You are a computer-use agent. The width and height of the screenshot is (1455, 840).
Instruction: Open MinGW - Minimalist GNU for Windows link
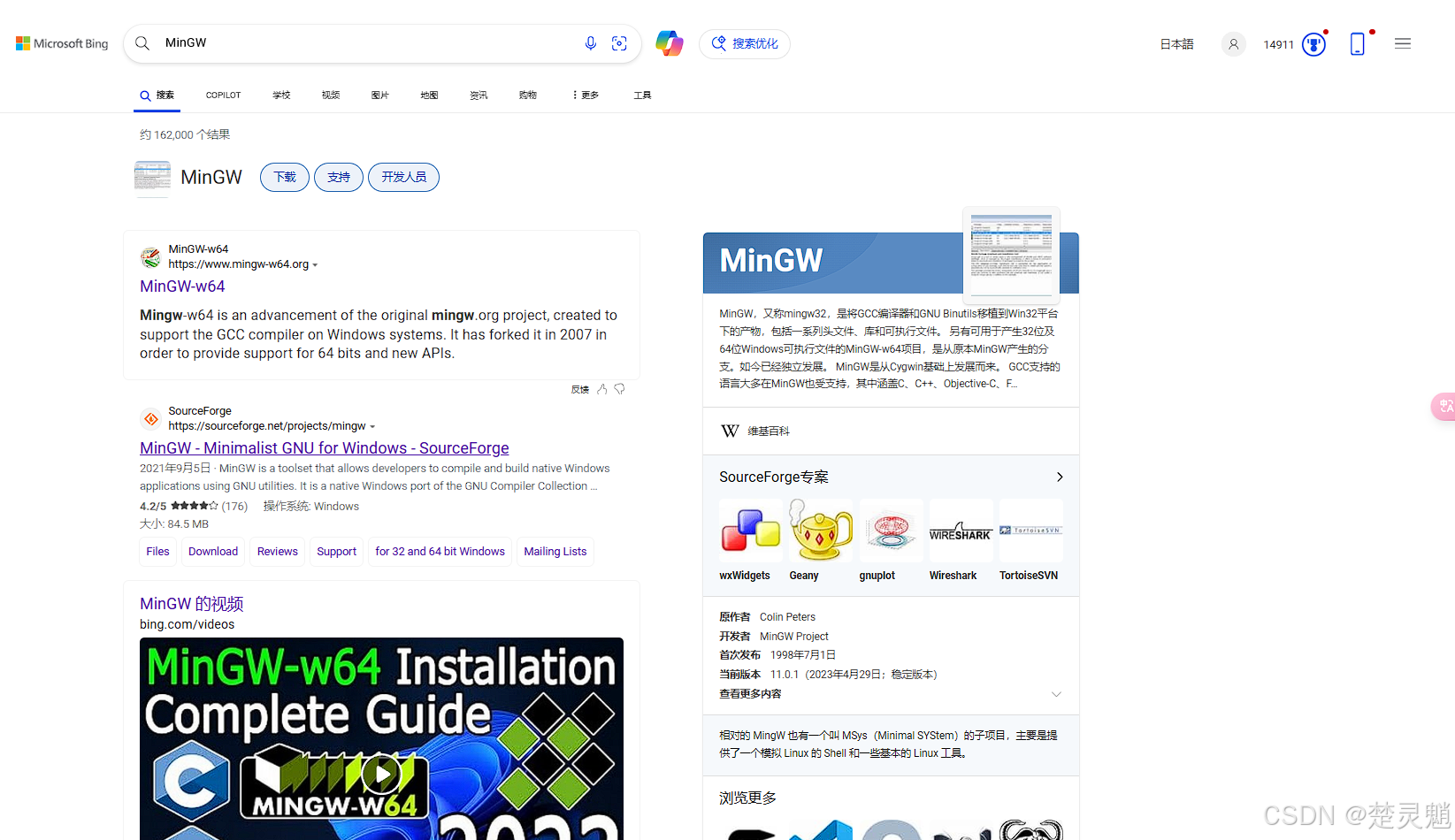325,448
